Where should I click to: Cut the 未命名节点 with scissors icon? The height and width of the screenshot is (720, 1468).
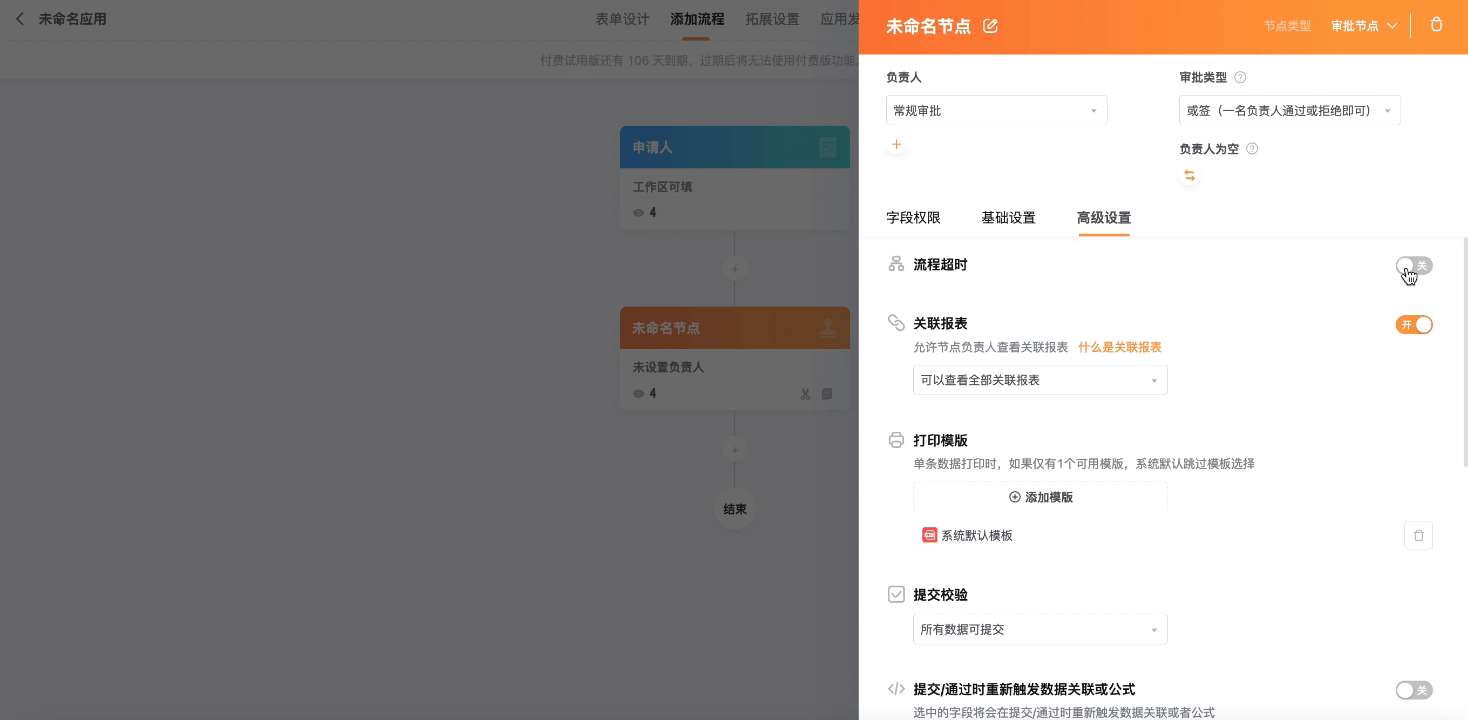coord(804,394)
